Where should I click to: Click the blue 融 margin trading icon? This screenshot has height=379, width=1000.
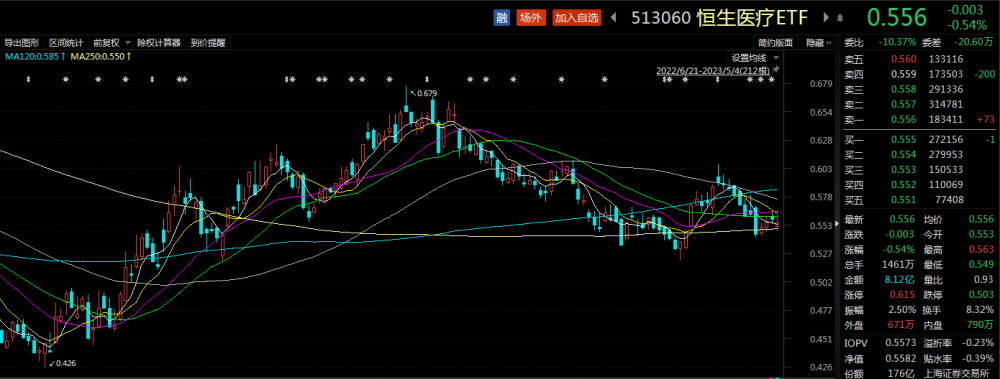(x=503, y=18)
